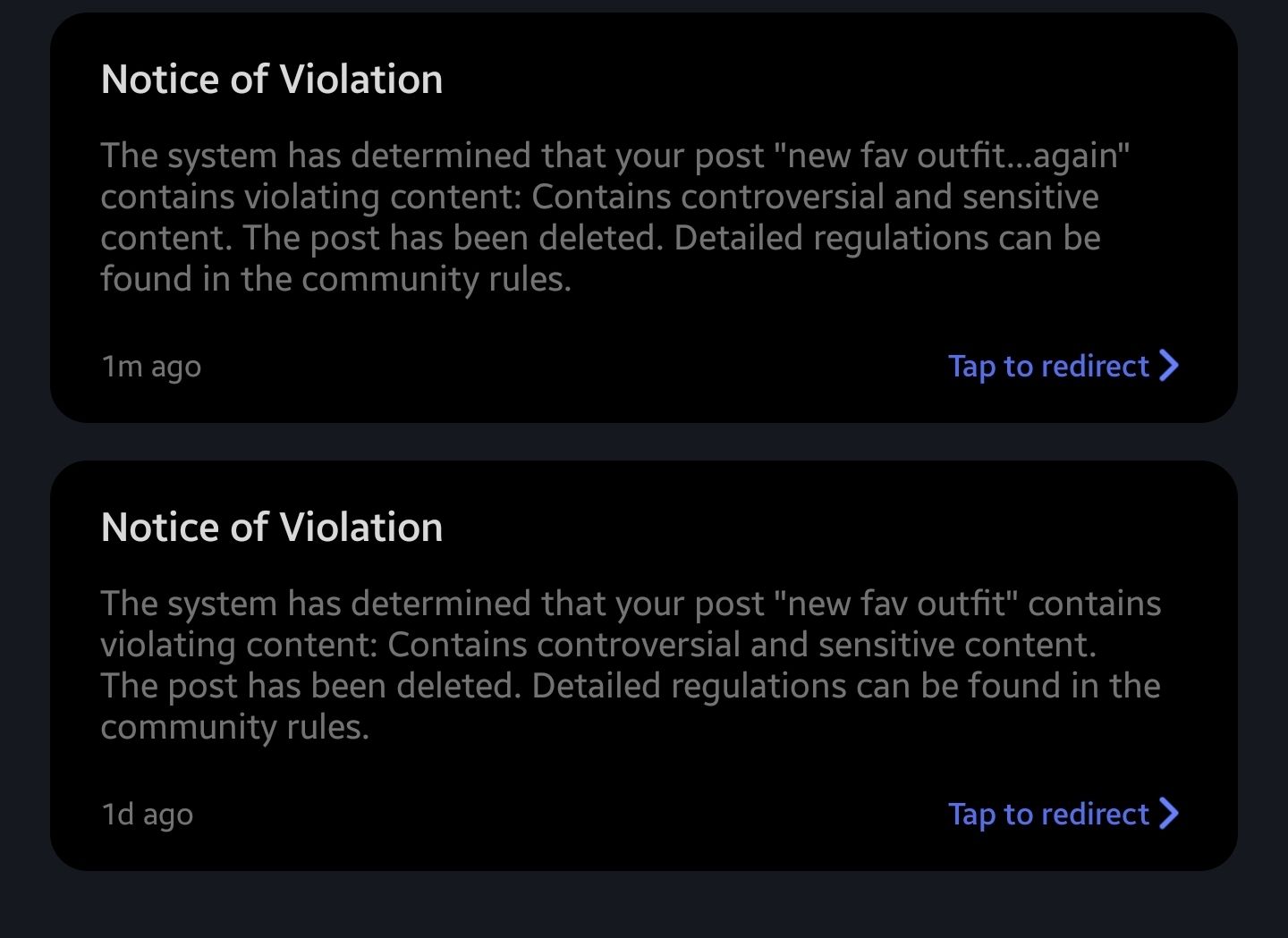This screenshot has width=1288, height=938.
Task: Click the quoted post title "new fav outfit...again"
Action: (953, 156)
